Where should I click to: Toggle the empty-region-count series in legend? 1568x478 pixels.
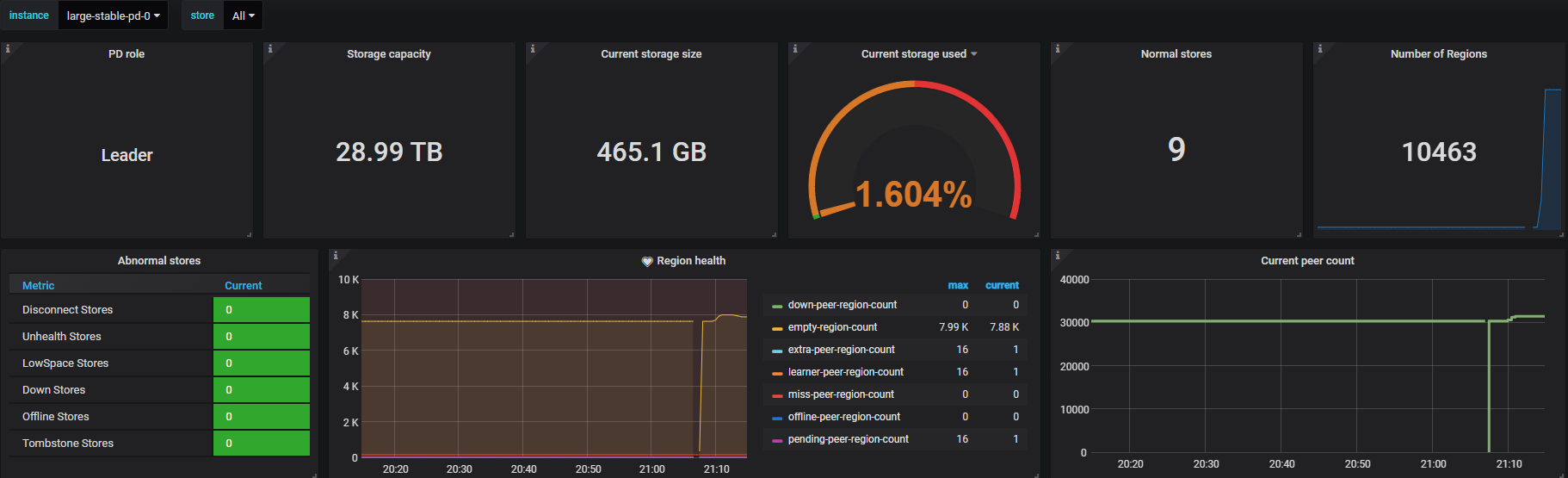(832, 327)
